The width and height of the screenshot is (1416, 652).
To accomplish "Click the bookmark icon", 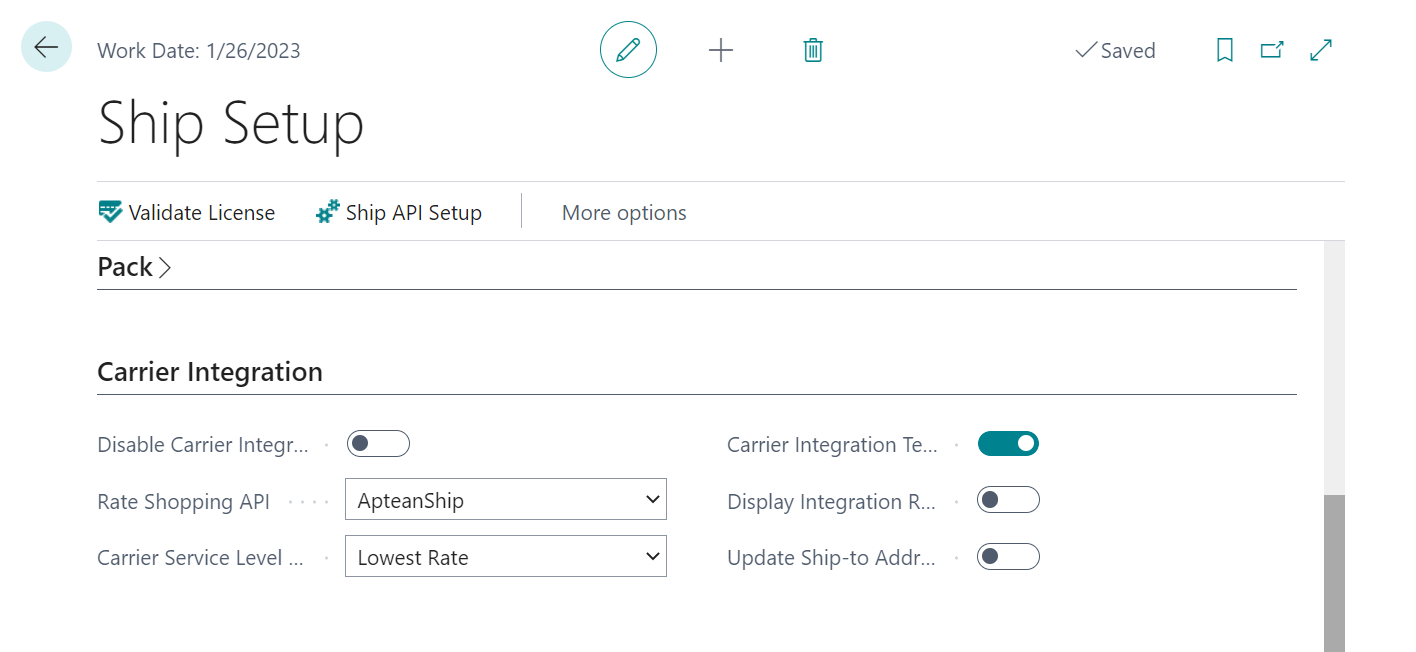I will [x=1224, y=50].
